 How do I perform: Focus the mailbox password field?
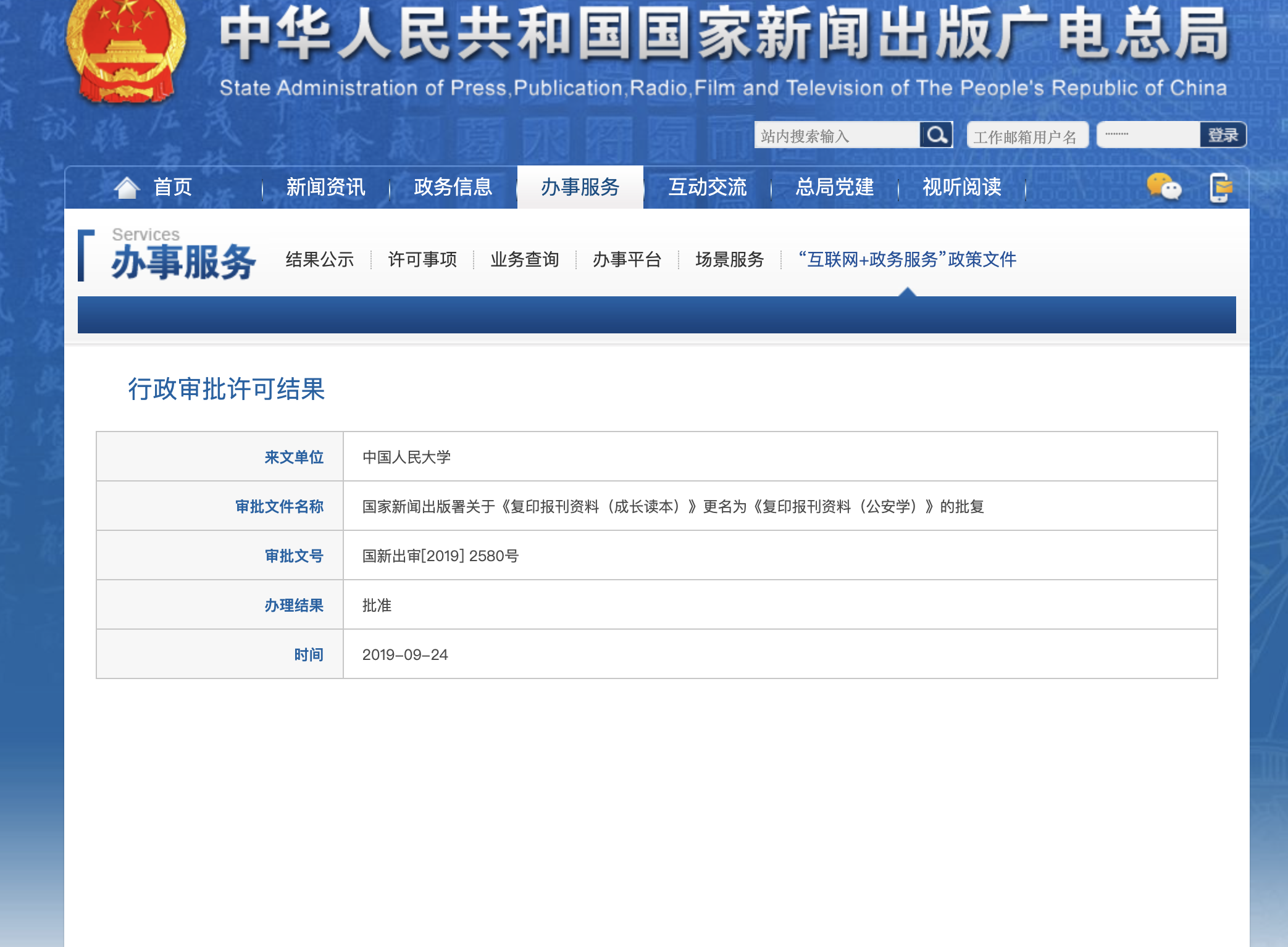coord(1148,135)
